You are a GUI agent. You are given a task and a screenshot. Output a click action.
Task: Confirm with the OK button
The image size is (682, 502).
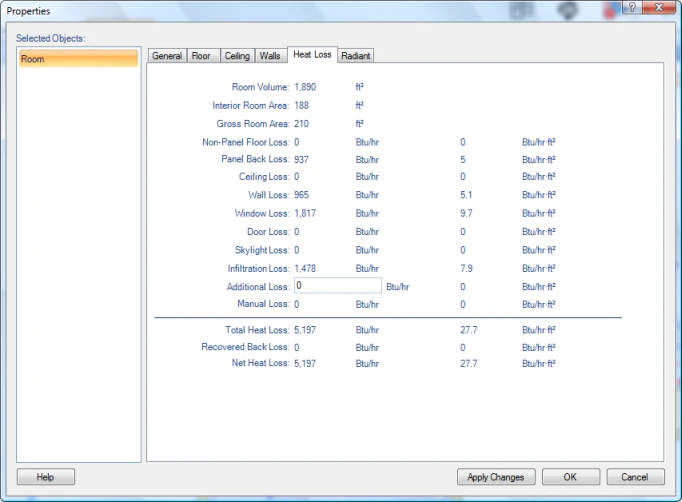[x=570, y=477]
